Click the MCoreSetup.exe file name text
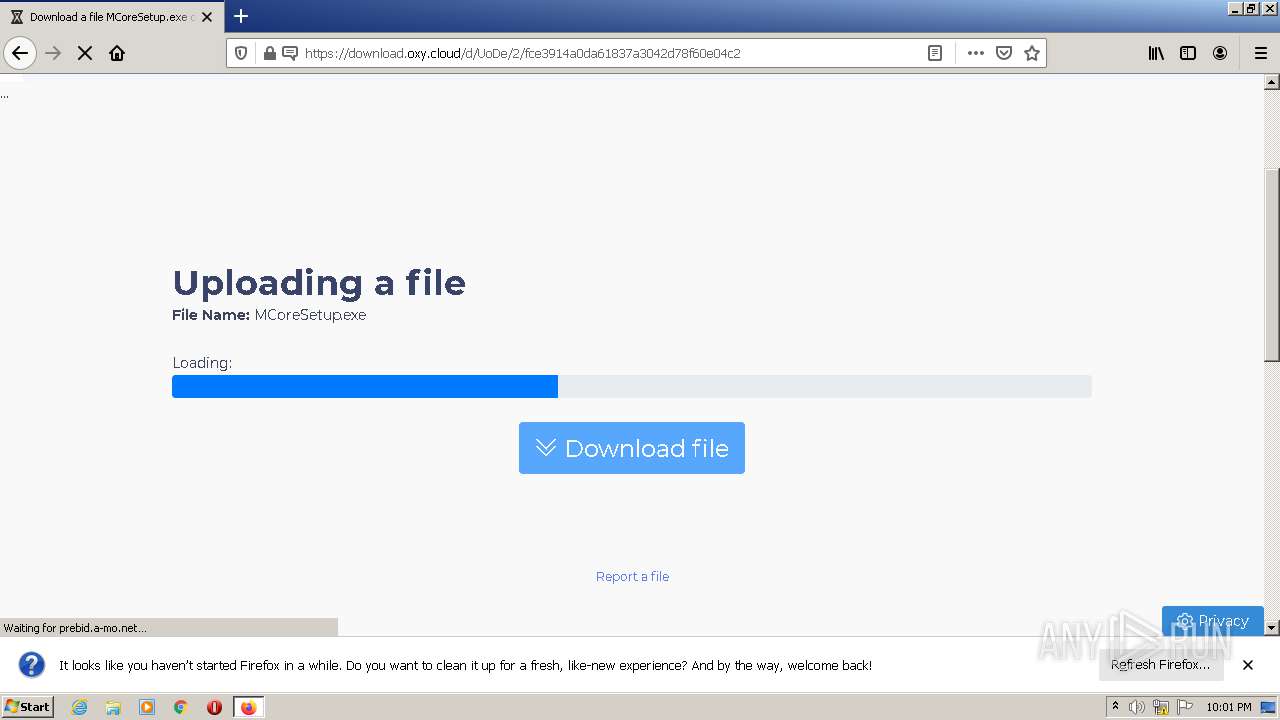 310,315
